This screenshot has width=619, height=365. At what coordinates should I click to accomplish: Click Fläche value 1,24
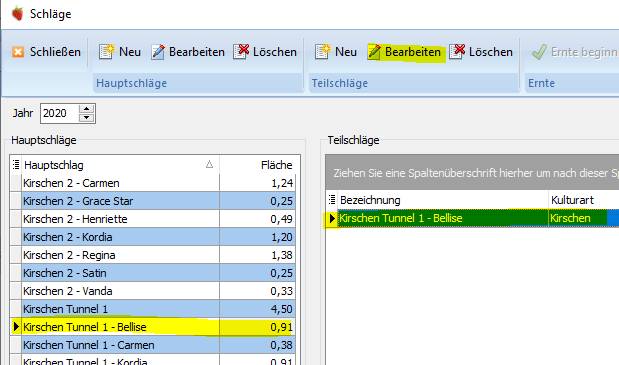tap(282, 183)
